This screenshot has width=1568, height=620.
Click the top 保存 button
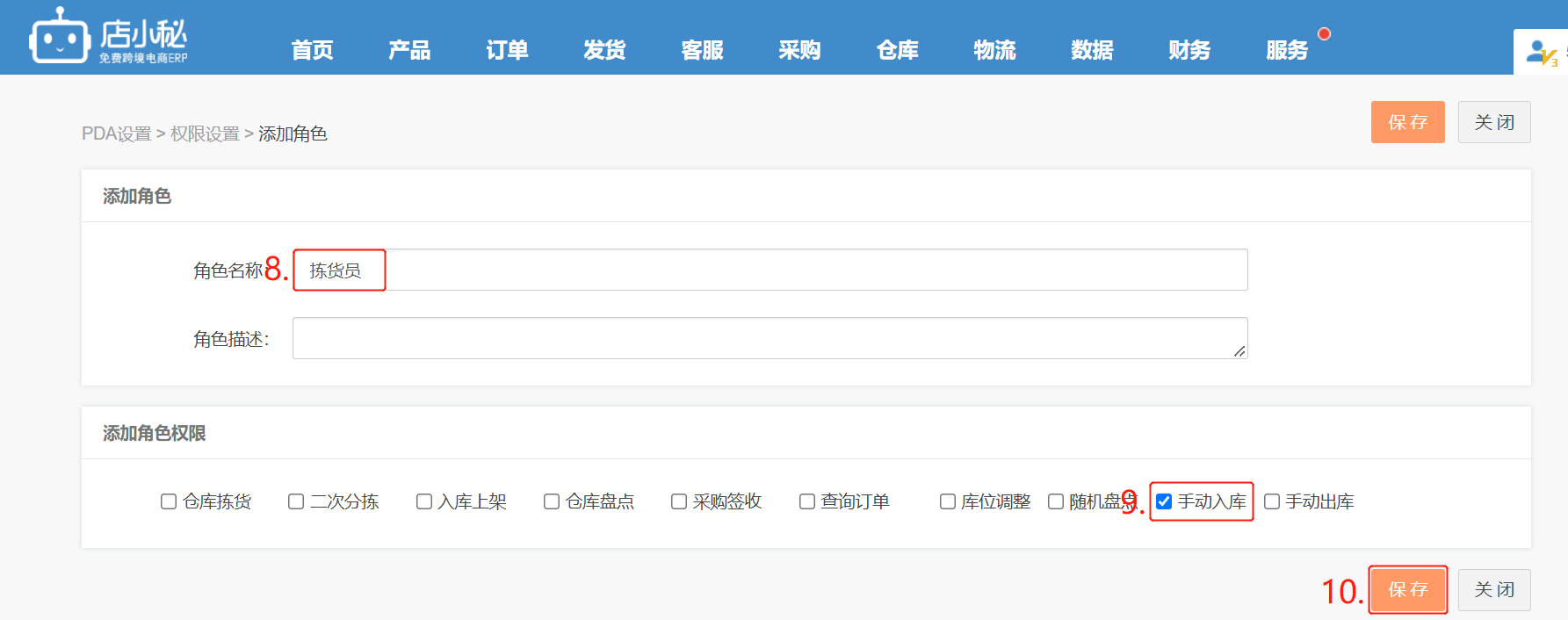[1407, 122]
